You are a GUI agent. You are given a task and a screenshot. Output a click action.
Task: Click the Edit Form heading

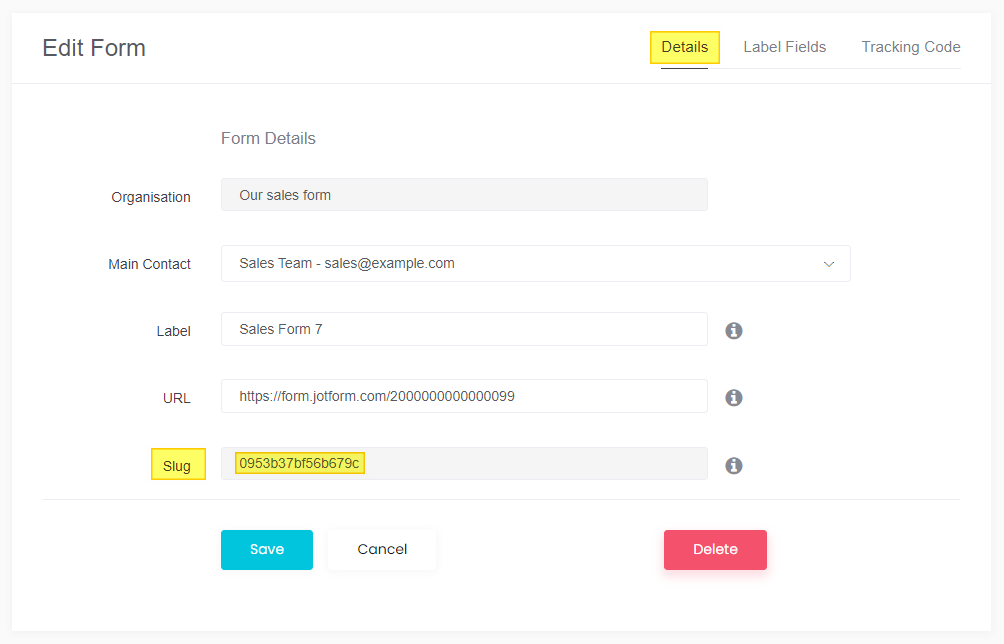(x=94, y=48)
